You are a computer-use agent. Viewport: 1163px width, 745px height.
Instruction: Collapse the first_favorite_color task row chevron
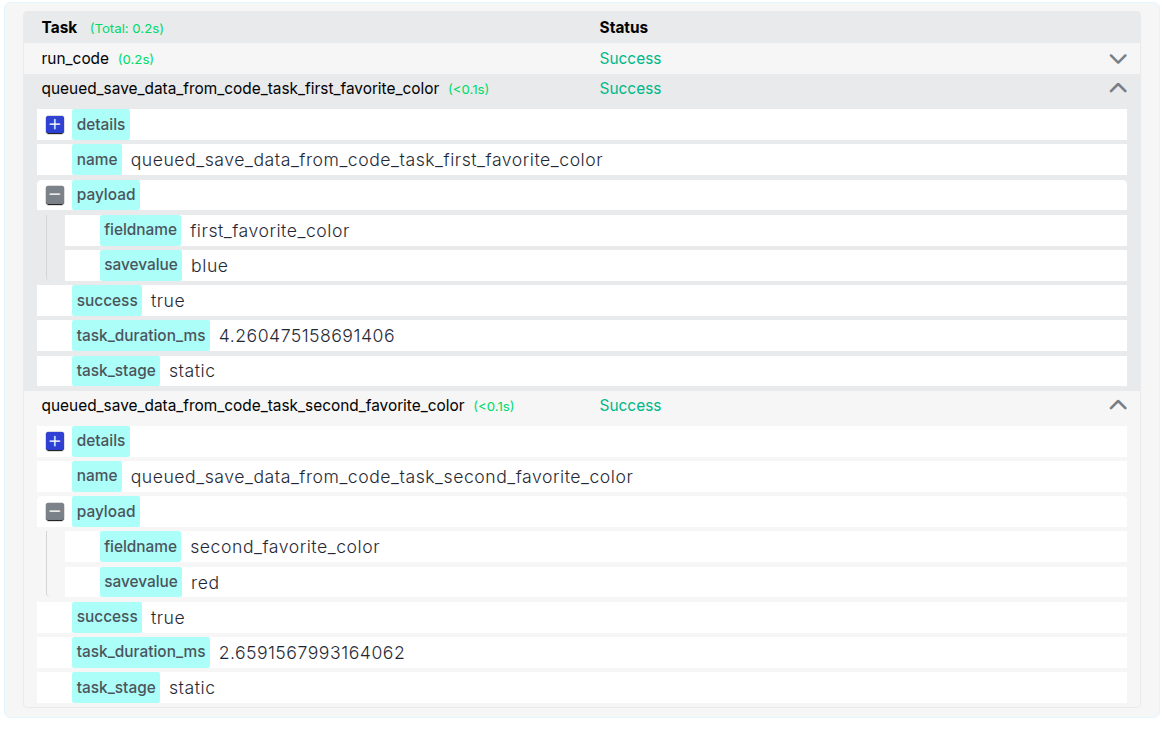click(1118, 89)
